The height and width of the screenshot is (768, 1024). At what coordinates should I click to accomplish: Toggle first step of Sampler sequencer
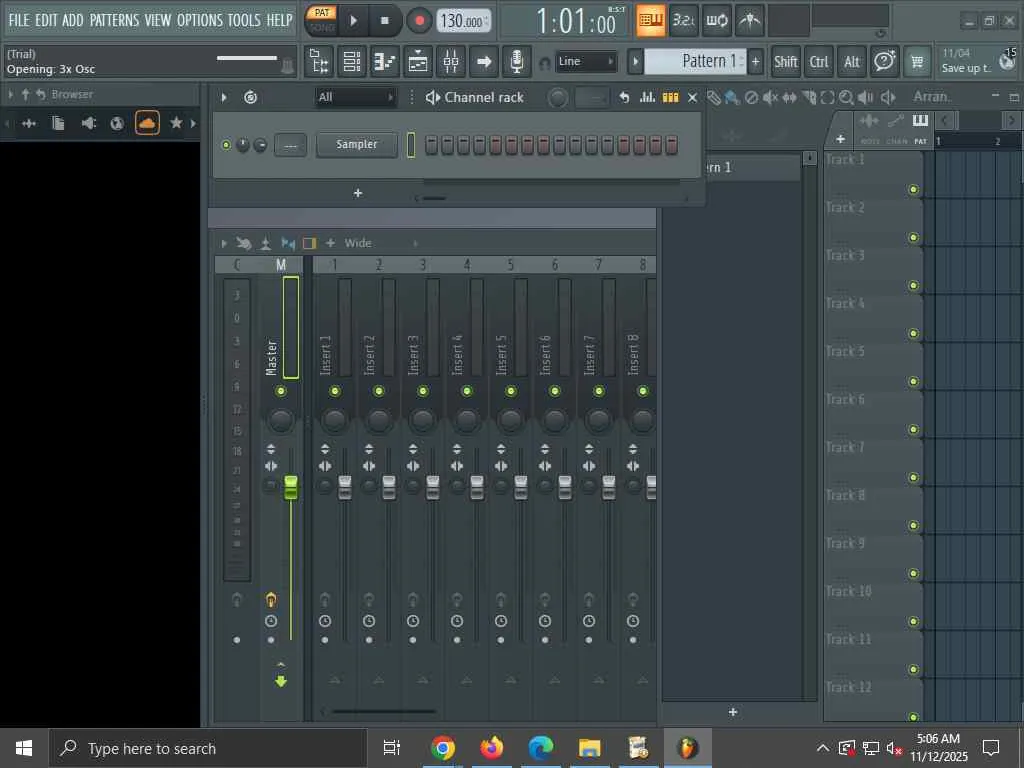[x=431, y=145]
